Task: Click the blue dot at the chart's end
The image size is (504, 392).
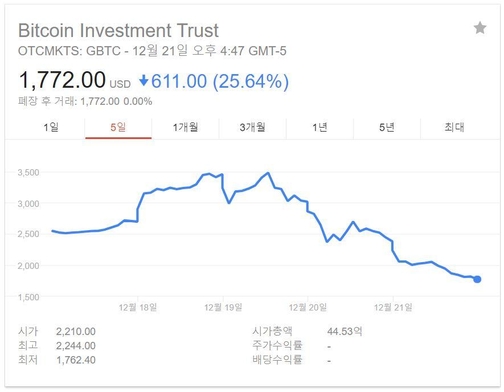Action: coord(477,279)
